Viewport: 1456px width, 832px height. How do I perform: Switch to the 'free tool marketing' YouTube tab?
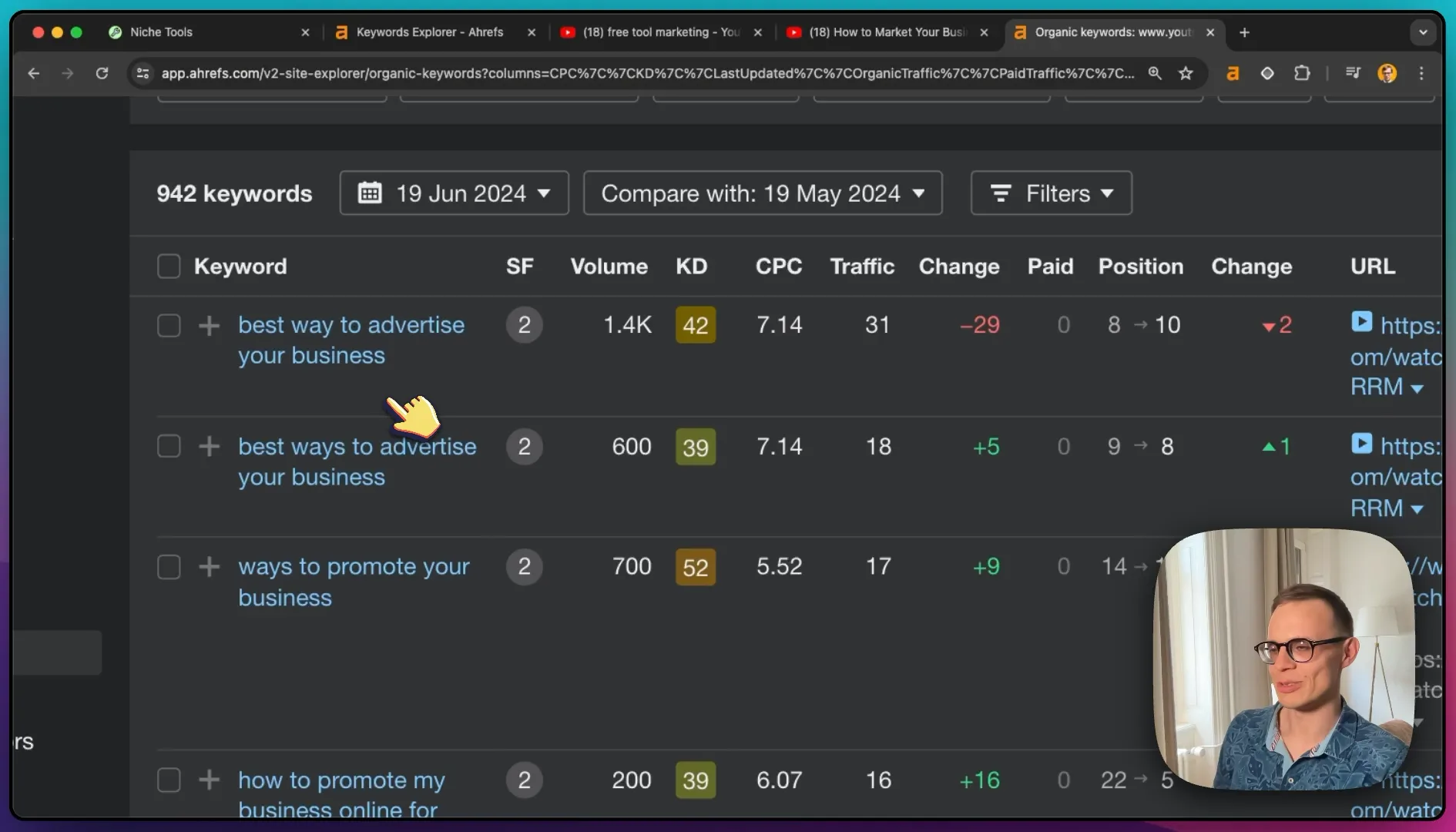tap(661, 32)
